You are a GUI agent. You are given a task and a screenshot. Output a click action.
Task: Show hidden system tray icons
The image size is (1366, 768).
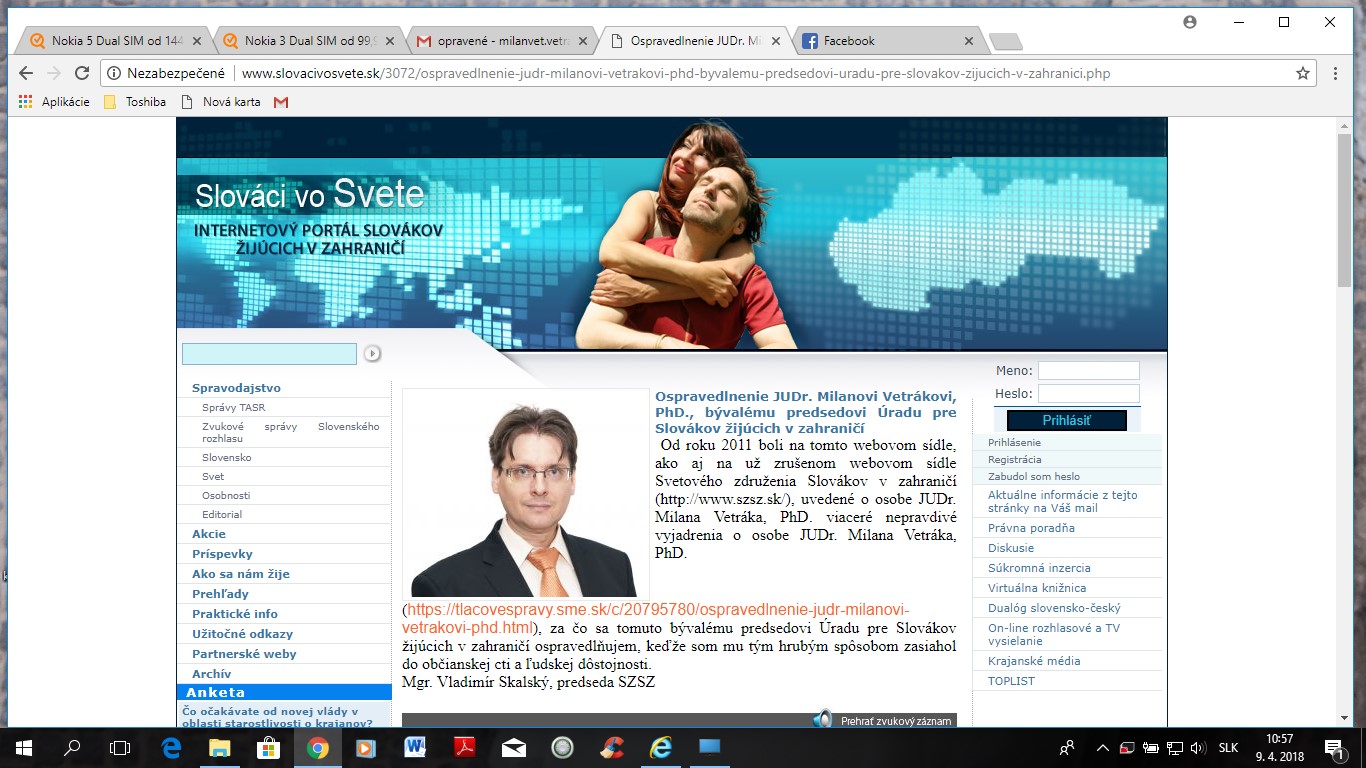click(x=1102, y=747)
